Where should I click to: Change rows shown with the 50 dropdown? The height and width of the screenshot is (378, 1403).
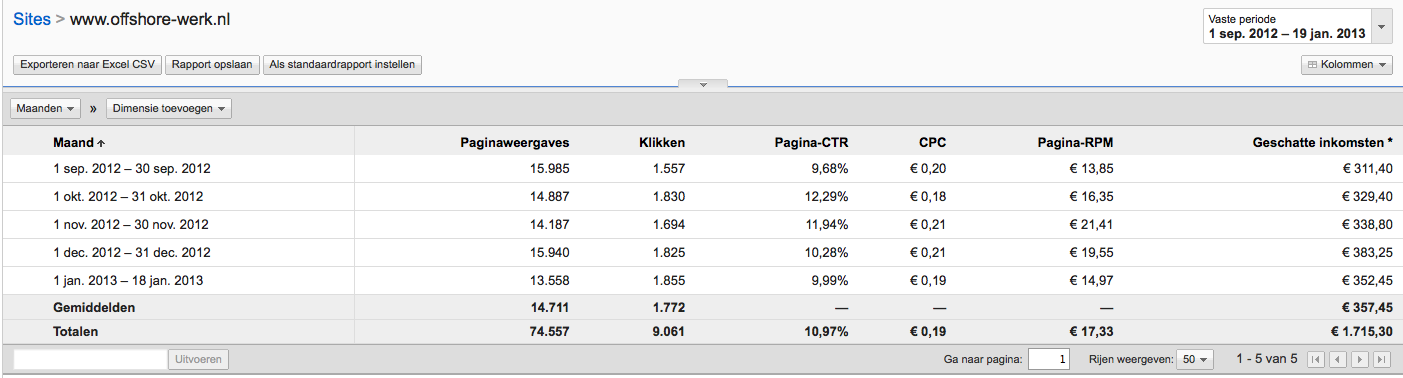pyautogui.click(x=1195, y=359)
